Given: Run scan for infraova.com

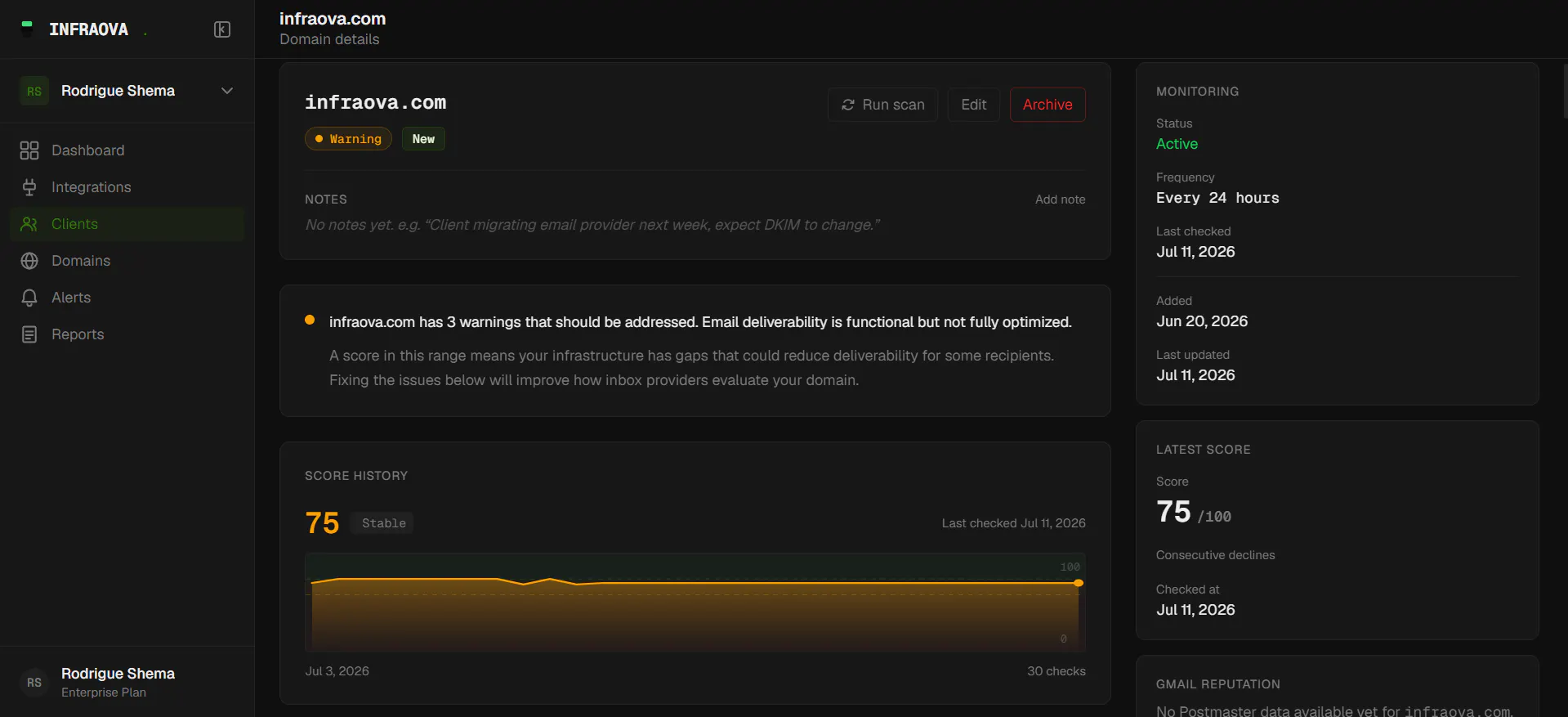Looking at the screenshot, I should 882,105.
